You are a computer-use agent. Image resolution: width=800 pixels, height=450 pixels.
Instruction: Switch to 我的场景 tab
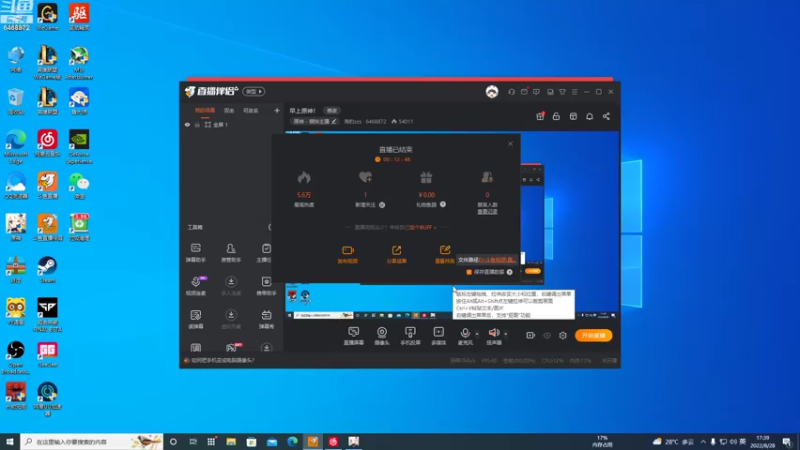pos(205,110)
